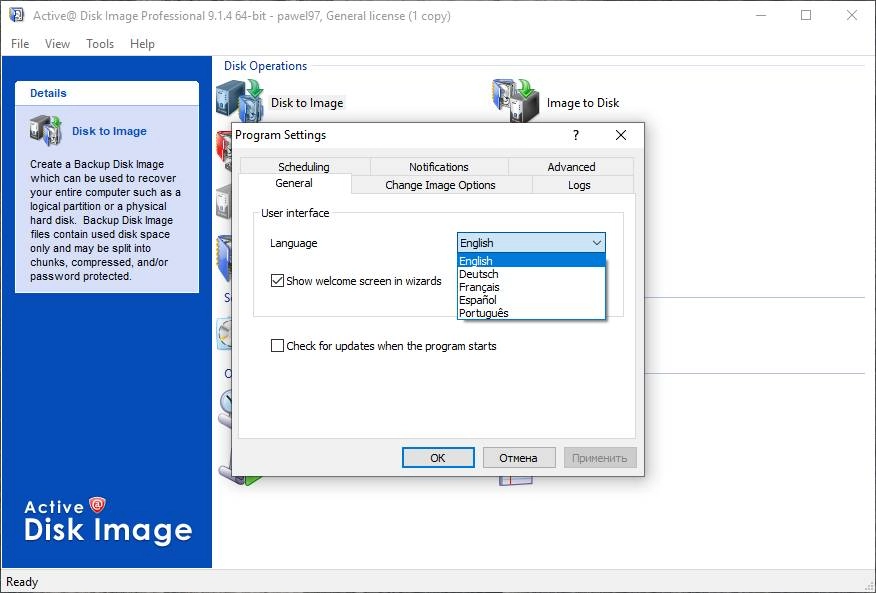Open the Advanced tab

pyautogui.click(x=571, y=167)
